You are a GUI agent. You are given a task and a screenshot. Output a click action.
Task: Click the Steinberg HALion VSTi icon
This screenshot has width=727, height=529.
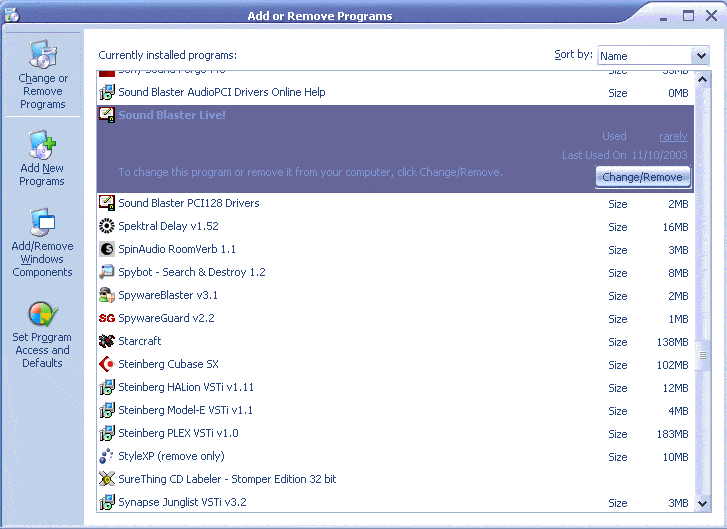107,387
